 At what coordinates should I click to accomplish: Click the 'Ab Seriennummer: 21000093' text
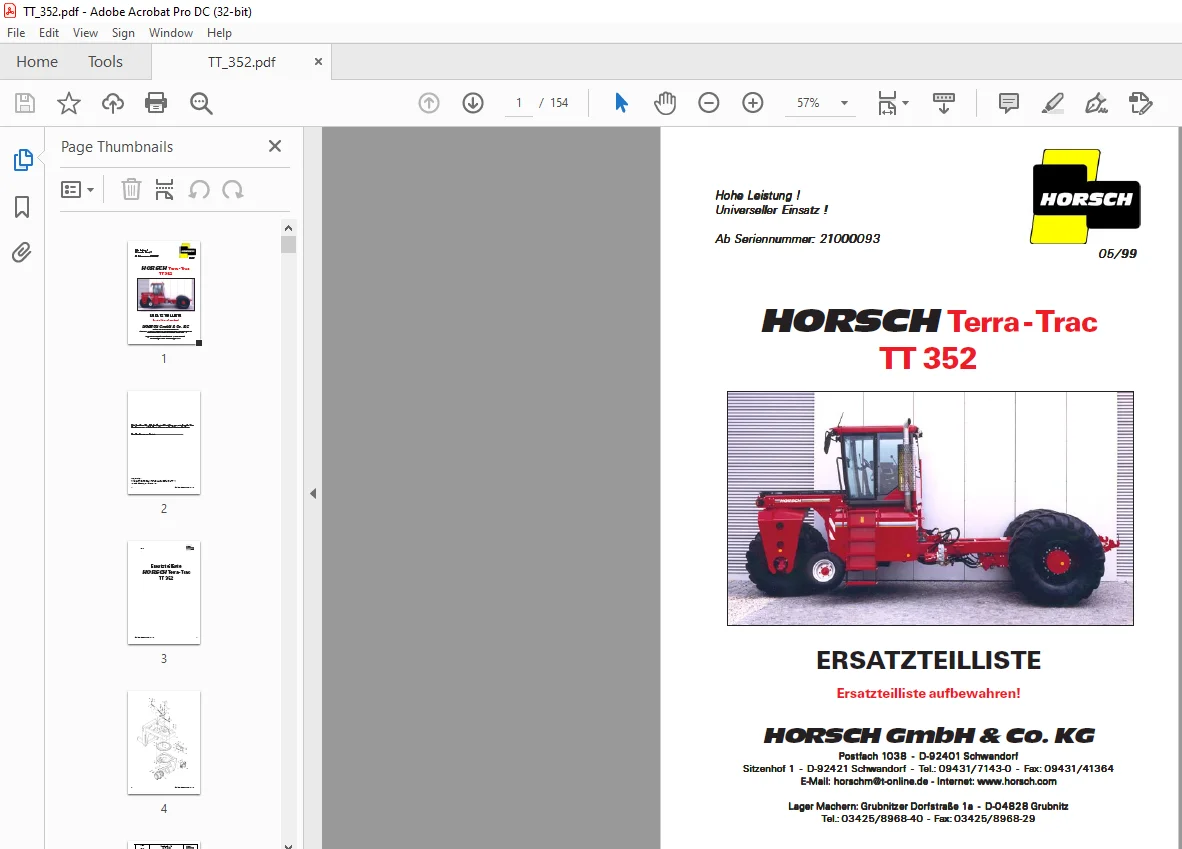coord(798,239)
